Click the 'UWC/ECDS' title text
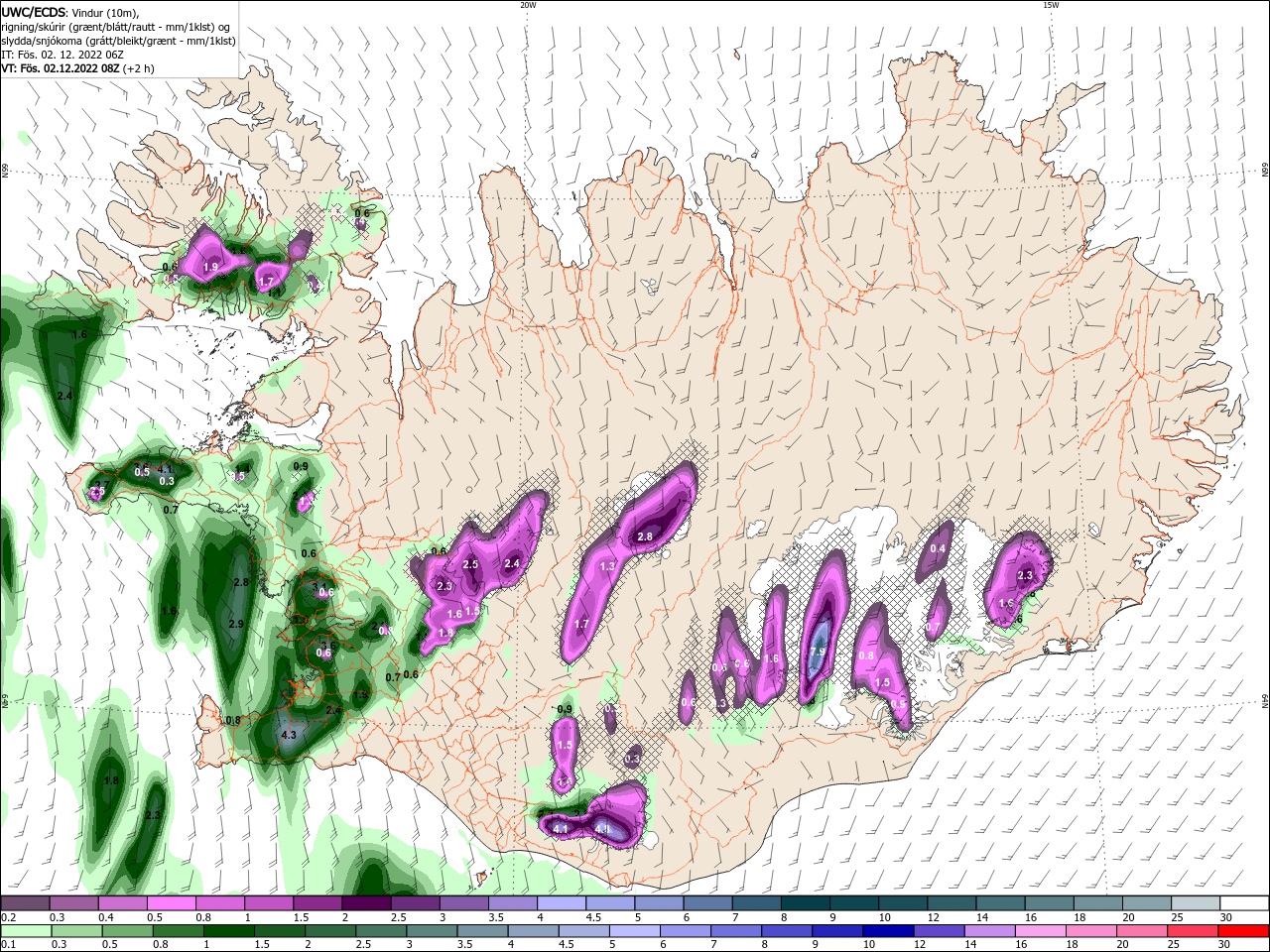Viewport: 1270px width, 952px height. pos(33,12)
